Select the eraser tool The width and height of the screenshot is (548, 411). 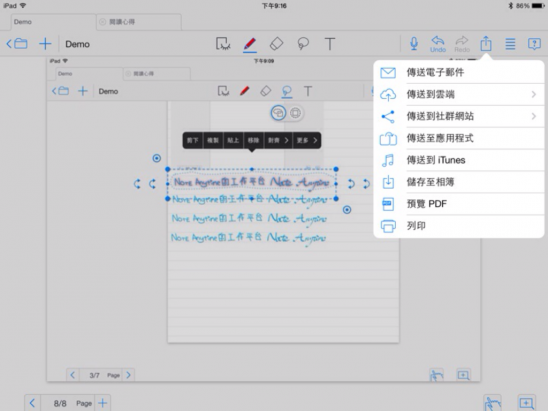tap(276, 44)
